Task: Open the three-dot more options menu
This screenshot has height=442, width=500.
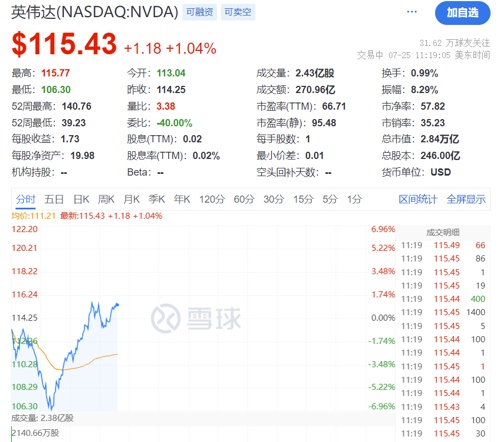Action: pyautogui.click(x=412, y=12)
